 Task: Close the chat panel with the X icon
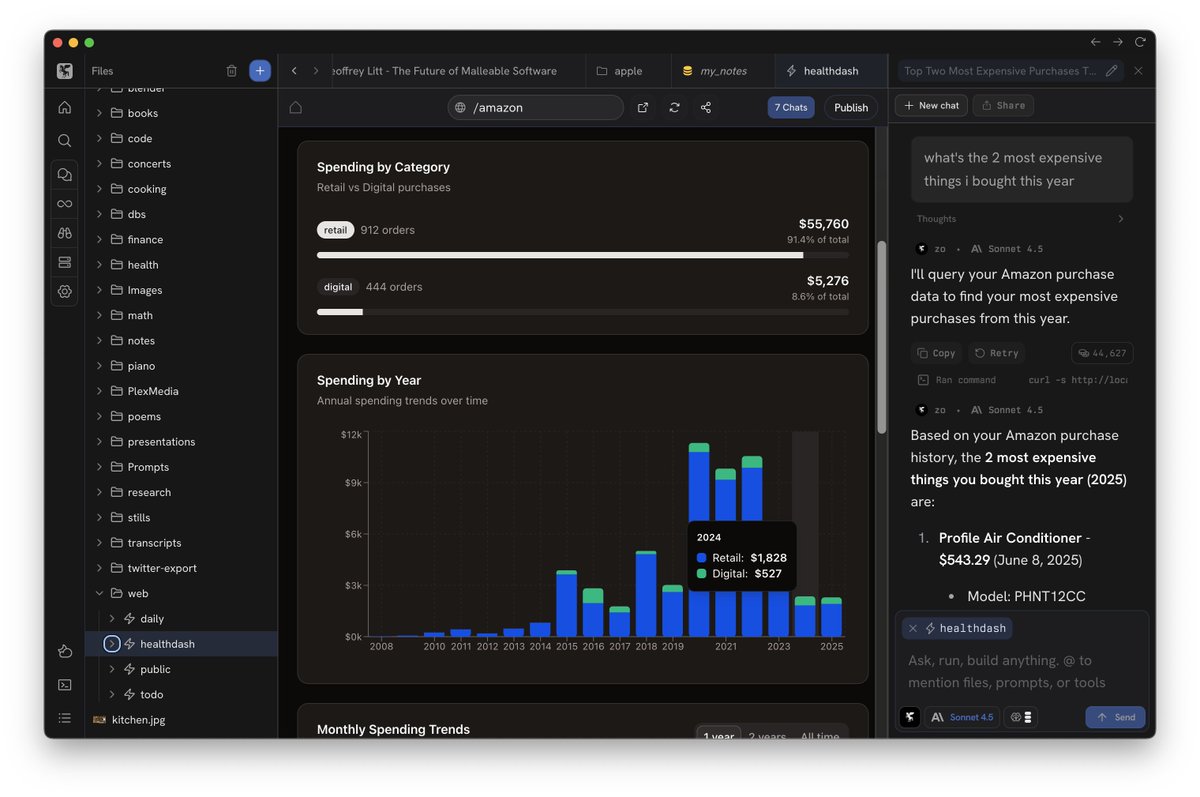1138,71
